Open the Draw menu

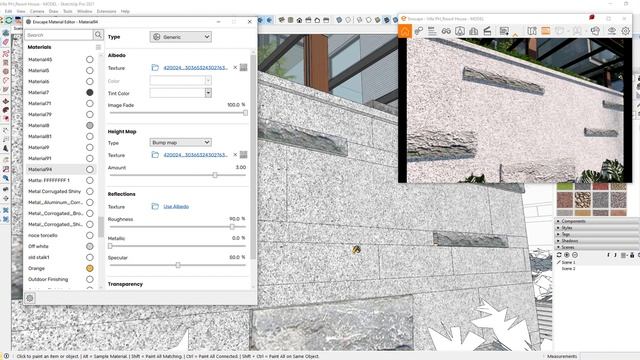[53, 11]
